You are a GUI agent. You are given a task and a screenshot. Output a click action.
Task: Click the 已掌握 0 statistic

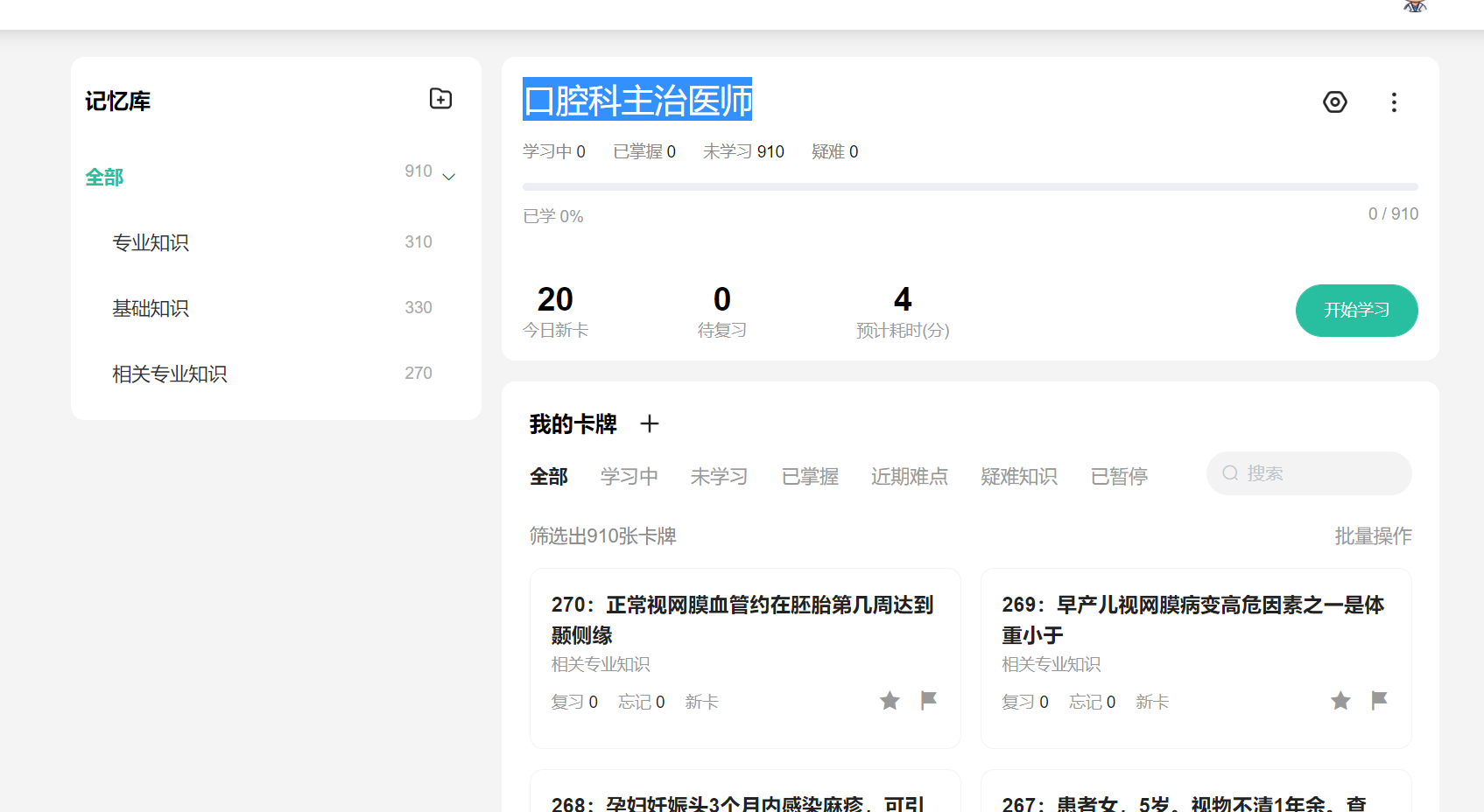(x=644, y=152)
